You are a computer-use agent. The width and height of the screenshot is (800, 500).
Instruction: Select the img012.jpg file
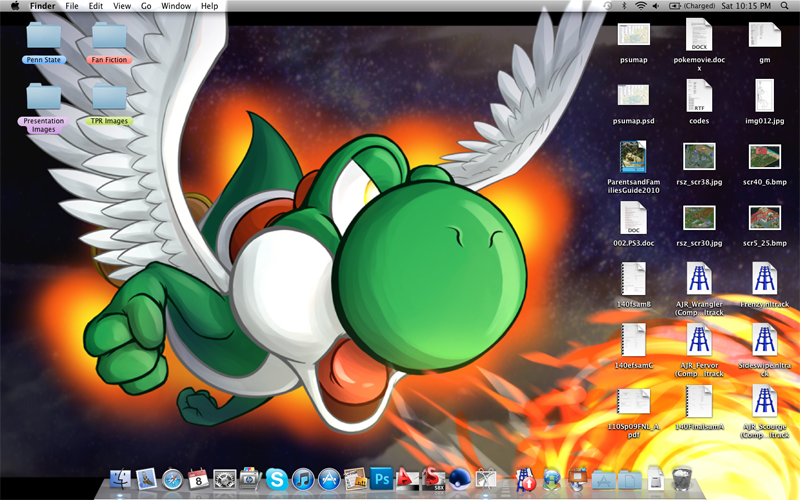coord(764,102)
